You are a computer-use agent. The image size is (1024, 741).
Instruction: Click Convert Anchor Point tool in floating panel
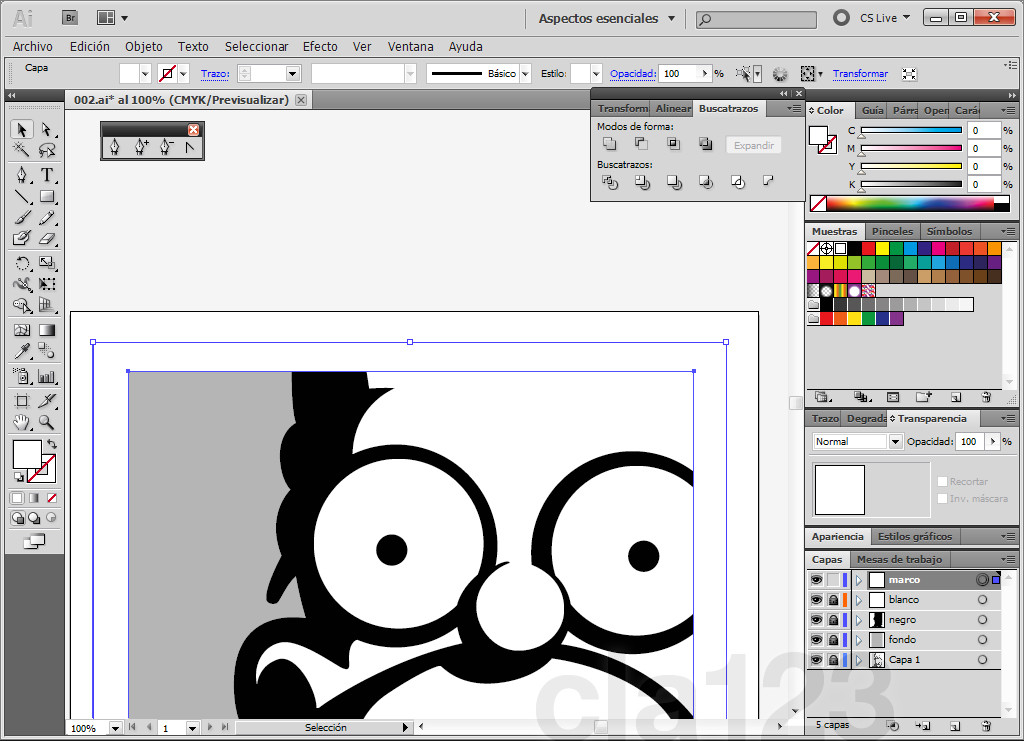pos(189,148)
